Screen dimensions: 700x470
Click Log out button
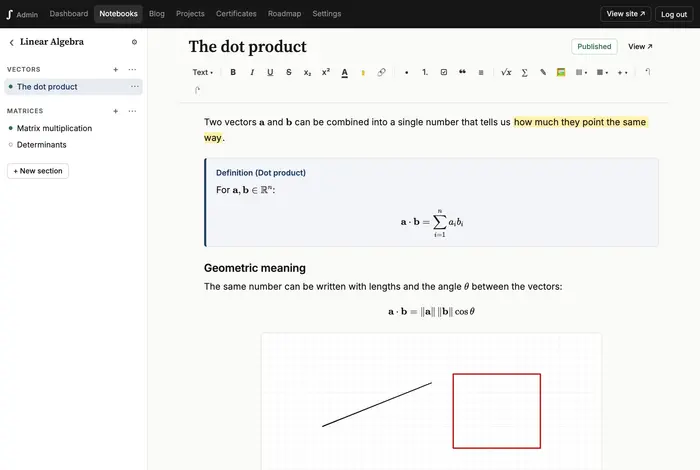coord(674,14)
